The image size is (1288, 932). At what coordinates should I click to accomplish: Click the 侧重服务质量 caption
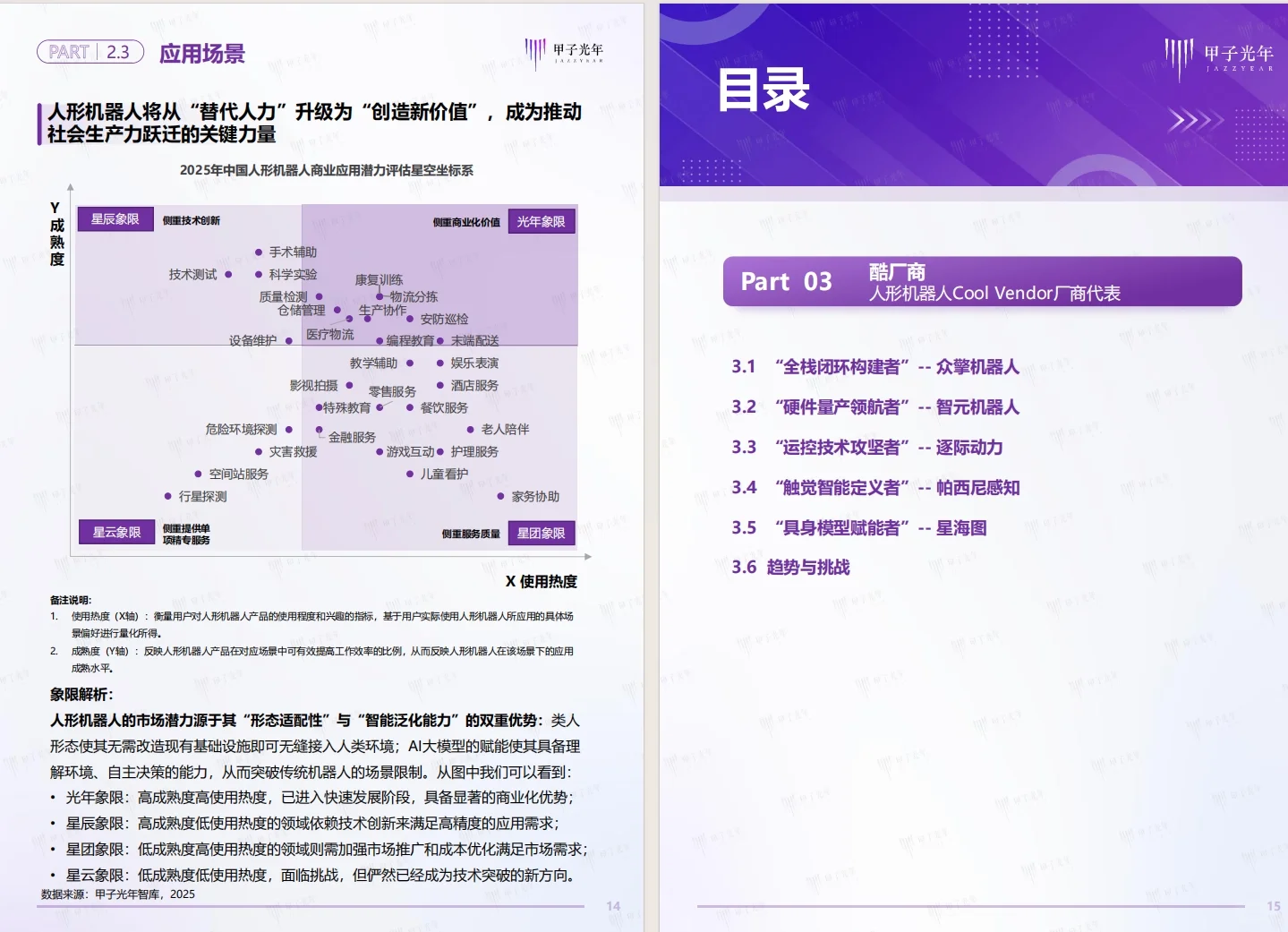tap(471, 534)
